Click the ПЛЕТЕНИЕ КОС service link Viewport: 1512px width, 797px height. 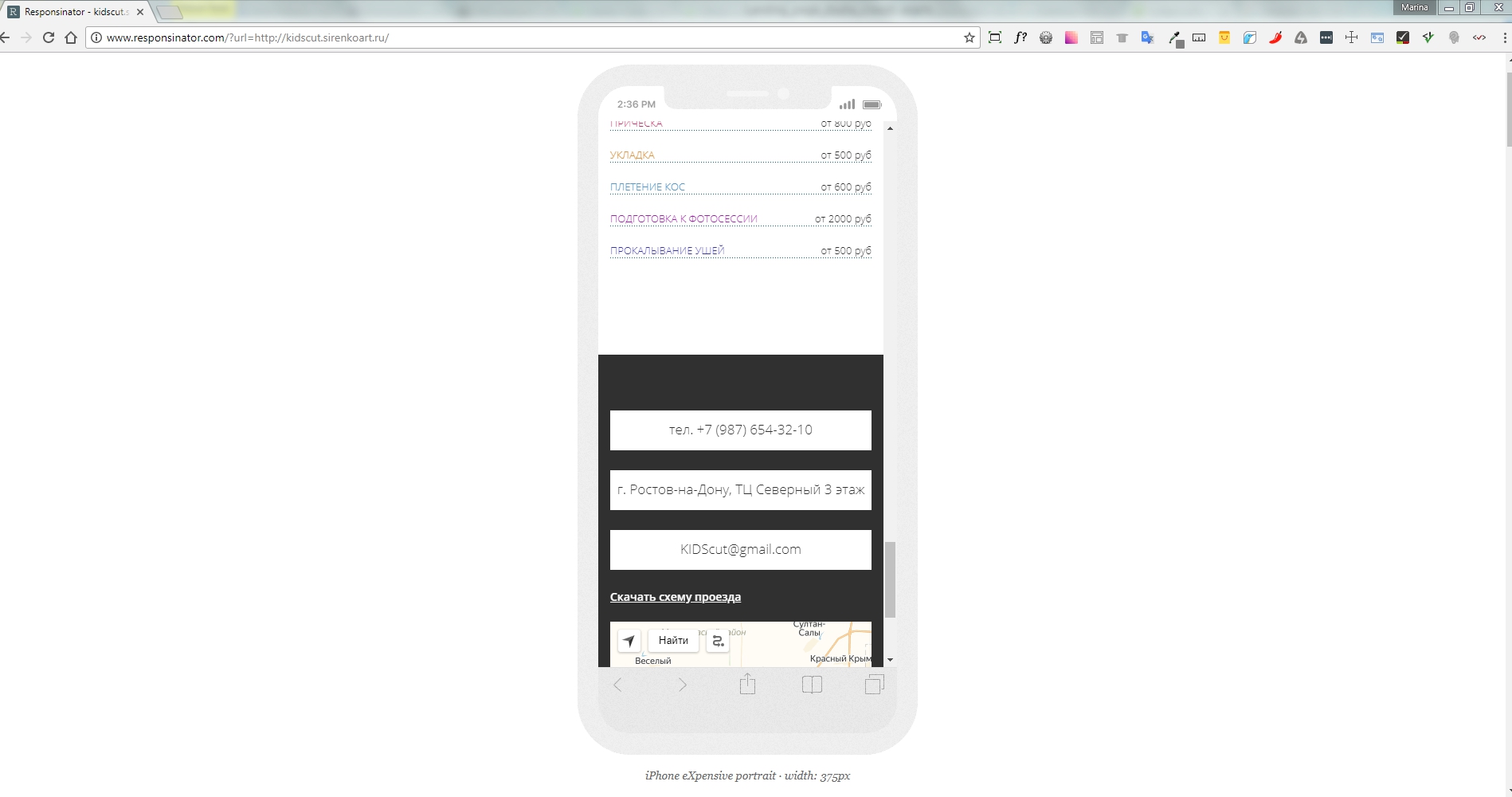pyautogui.click(x=648, y=187)
